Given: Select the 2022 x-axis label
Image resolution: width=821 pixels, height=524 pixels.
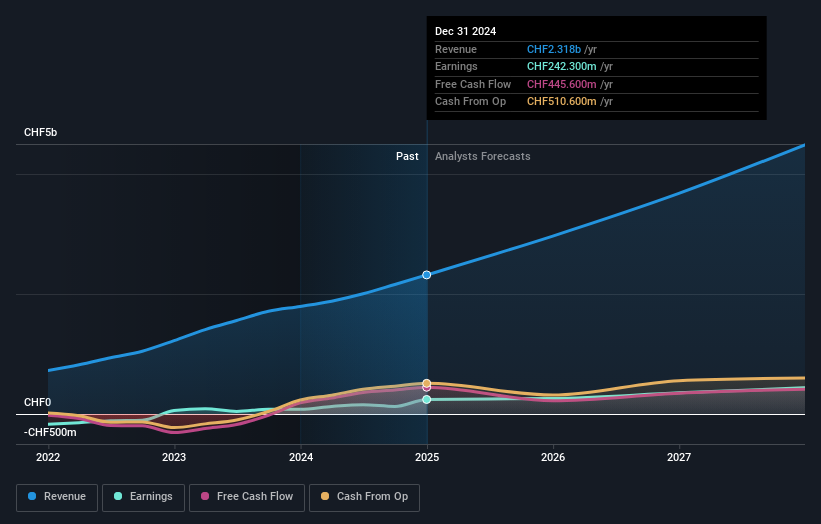Looking at the screenshot, I should (x=48, y=458).
